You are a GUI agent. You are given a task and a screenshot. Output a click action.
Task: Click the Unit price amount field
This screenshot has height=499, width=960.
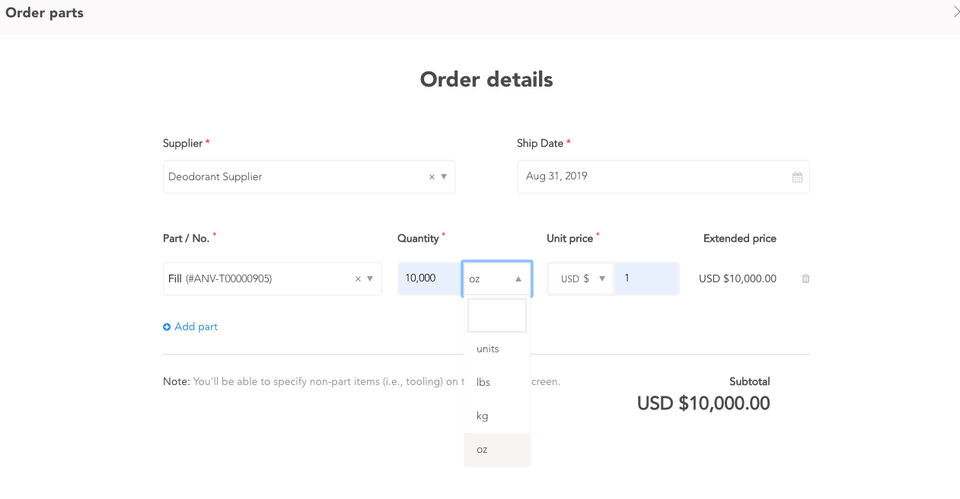pos(646,279)
